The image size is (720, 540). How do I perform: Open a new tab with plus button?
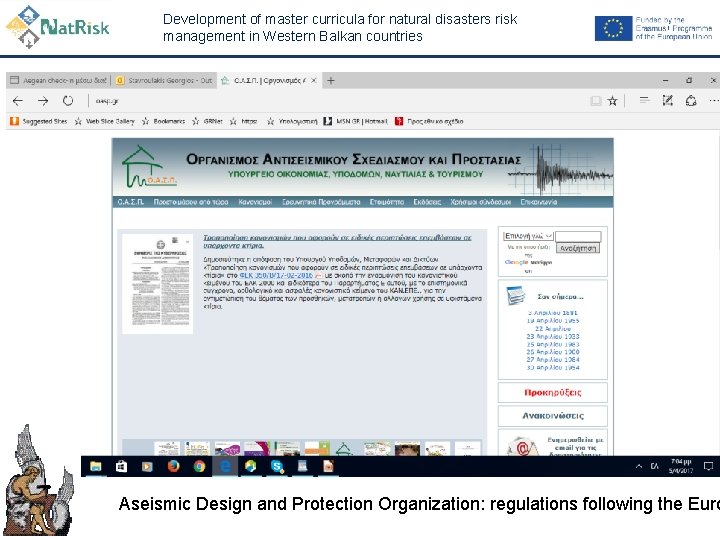(331, 81)
